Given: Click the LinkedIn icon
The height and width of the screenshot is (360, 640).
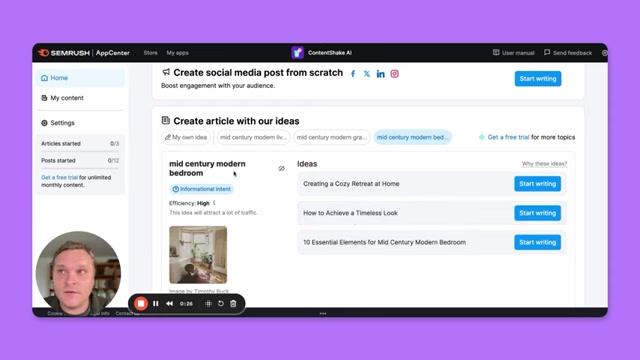Looking at the screenshot, I should [380, 74].
